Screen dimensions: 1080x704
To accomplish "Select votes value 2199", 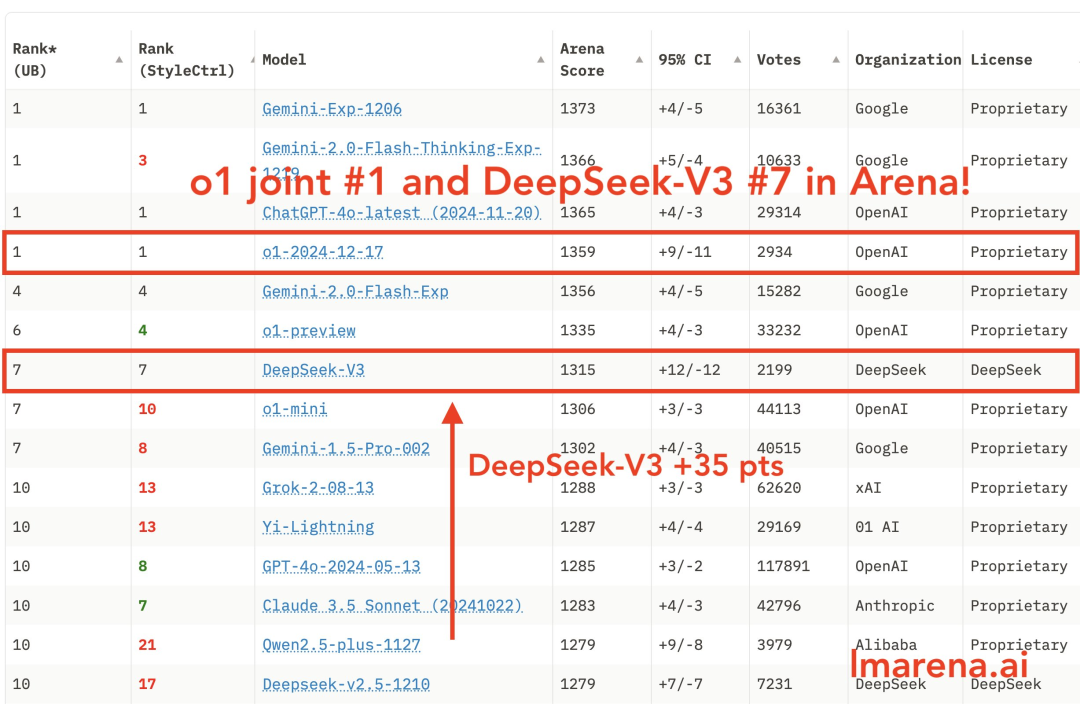I will pos(774,370).
